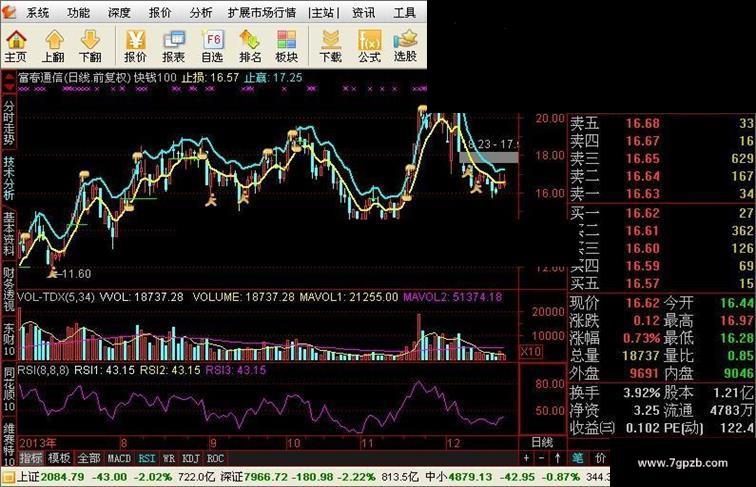Image resolution: width=756 pixels, height=487 pixels.
Task: Click the 下翻 page-down arrow icon
Action: 90,46
